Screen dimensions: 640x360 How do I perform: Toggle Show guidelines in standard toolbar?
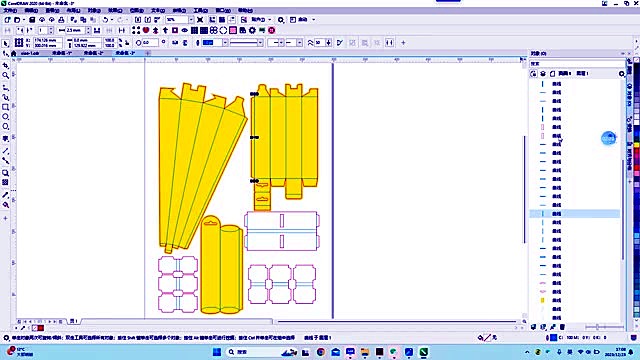coord(231,20)
